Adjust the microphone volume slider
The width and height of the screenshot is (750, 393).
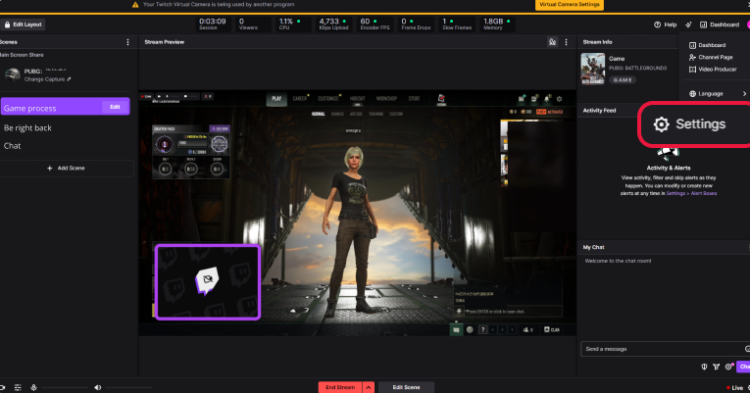tap(64, 387)
